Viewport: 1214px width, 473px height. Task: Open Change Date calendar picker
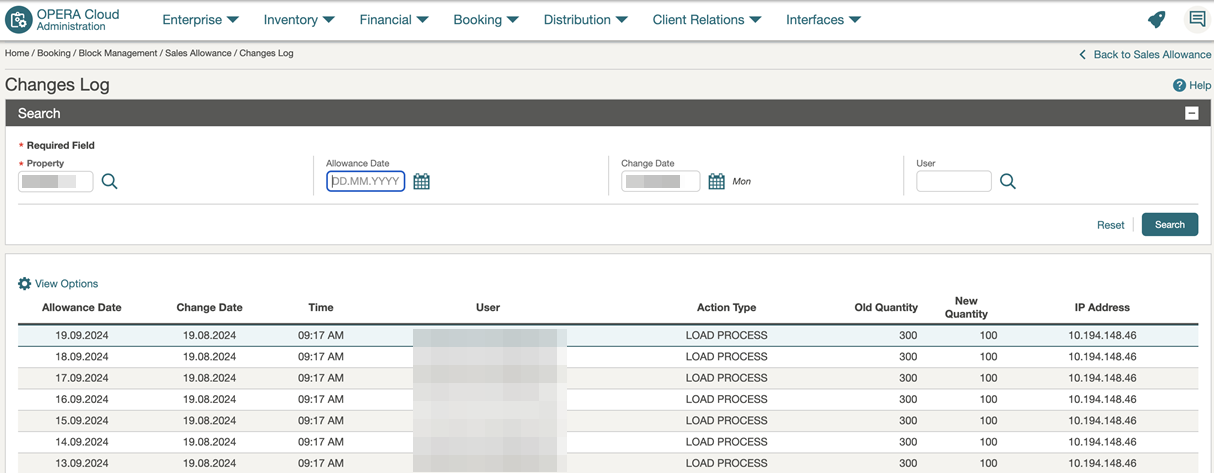point(716,181)
